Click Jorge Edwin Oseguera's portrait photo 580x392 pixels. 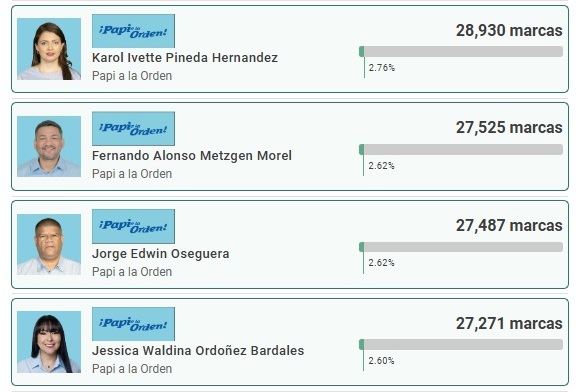click(x=49, y=244)
